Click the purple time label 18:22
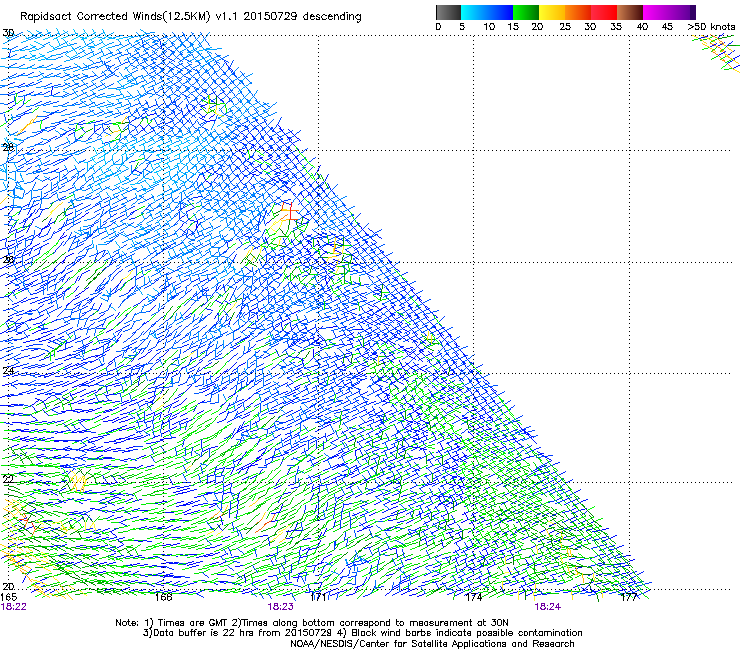The width and height of the screenshot is (740, 650). 14,607
